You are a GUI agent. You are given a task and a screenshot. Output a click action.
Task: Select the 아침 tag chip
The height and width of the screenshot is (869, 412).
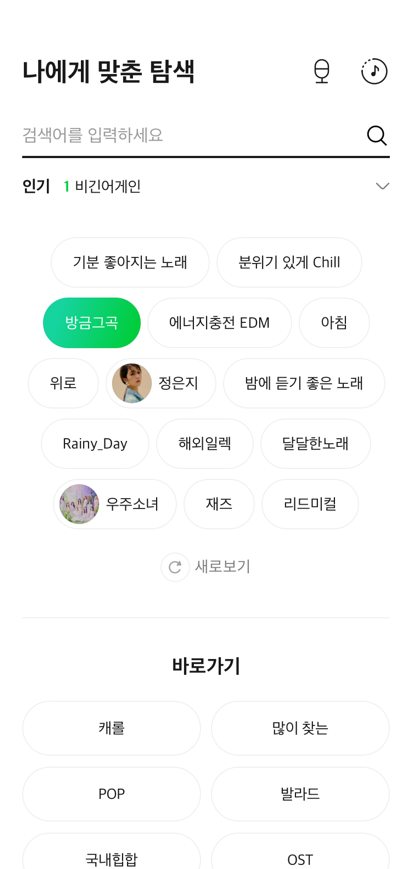(x=334, y=323)
